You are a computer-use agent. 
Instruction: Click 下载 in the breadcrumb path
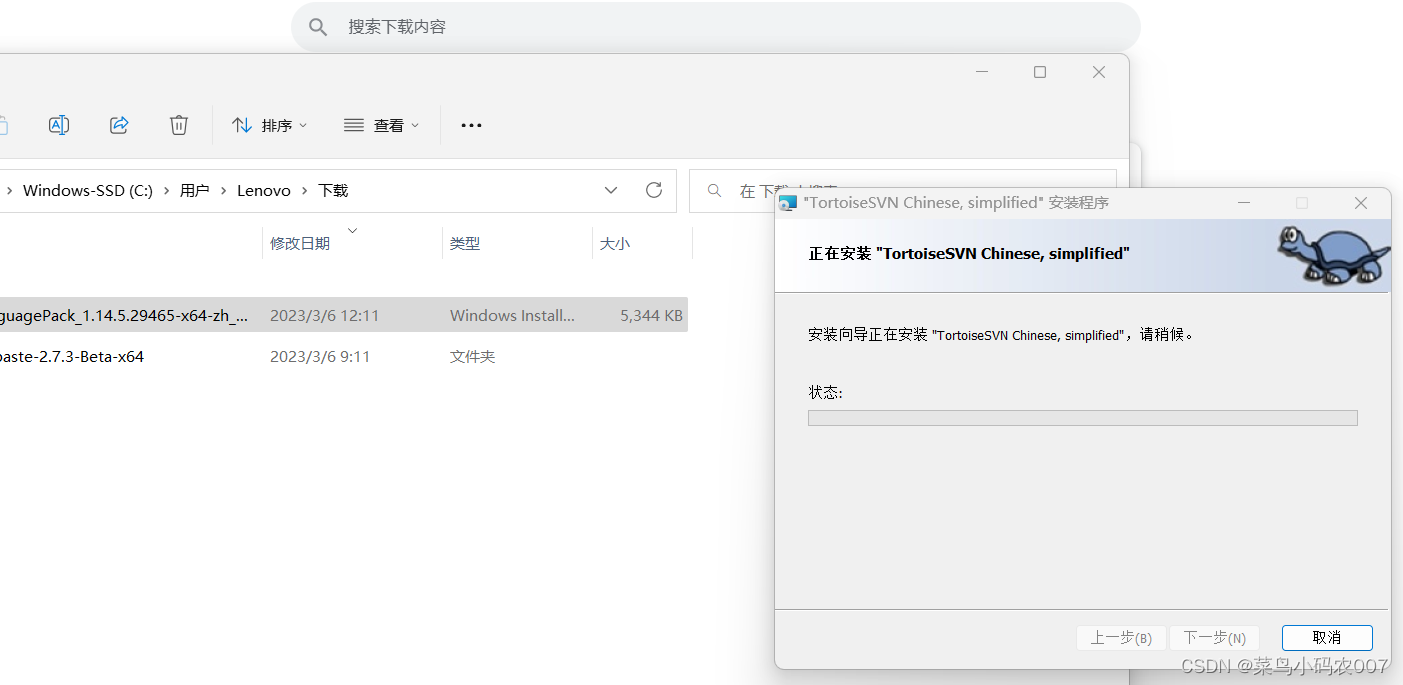pyautogui.click(x=333, y=190)
